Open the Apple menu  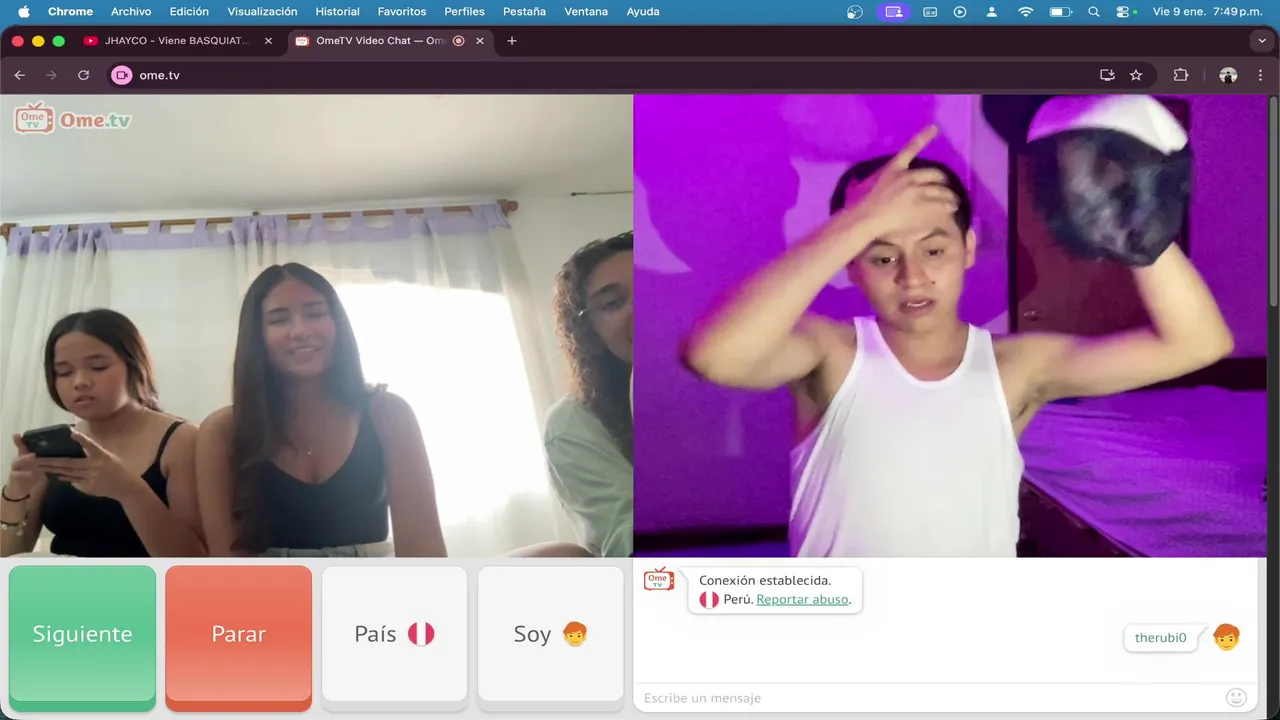24,12
